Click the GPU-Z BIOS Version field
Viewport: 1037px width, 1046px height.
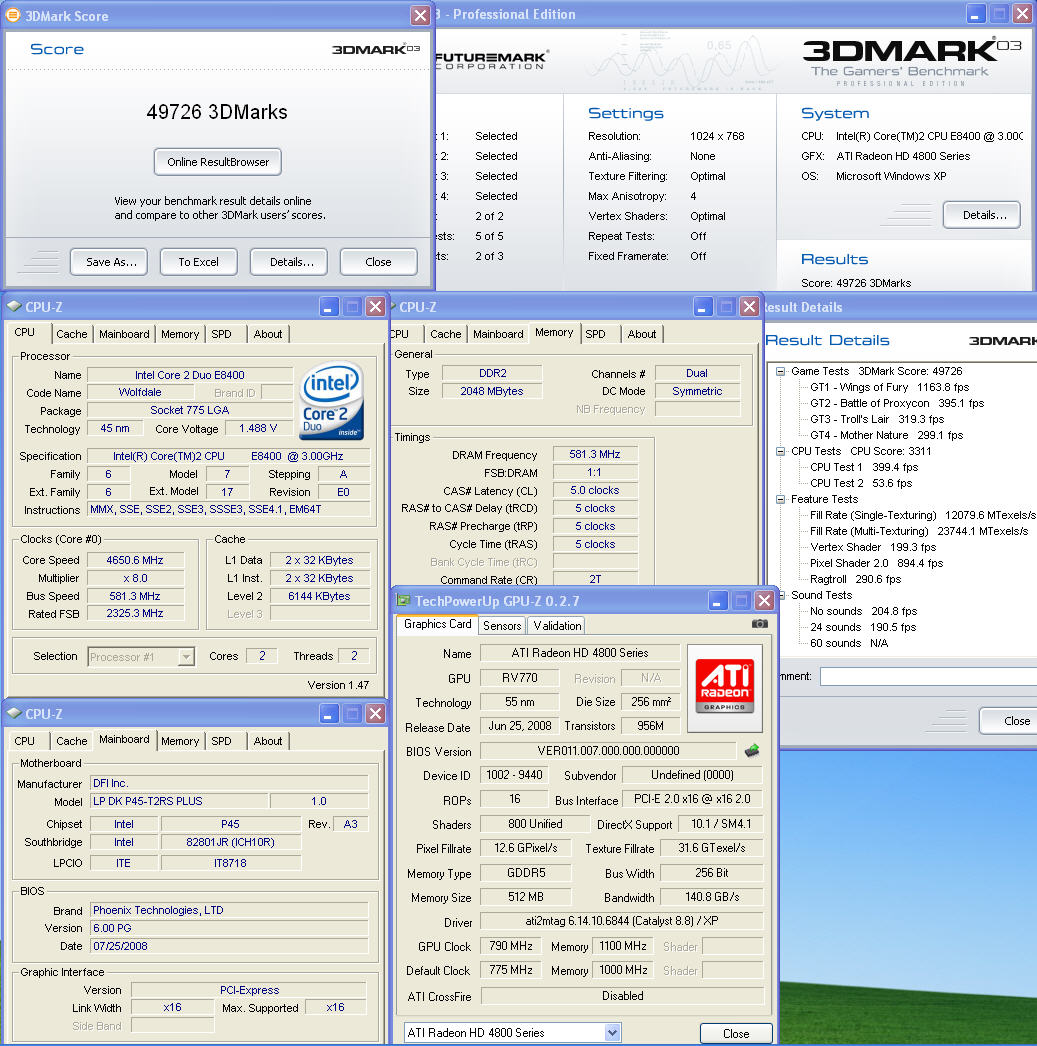608,751
